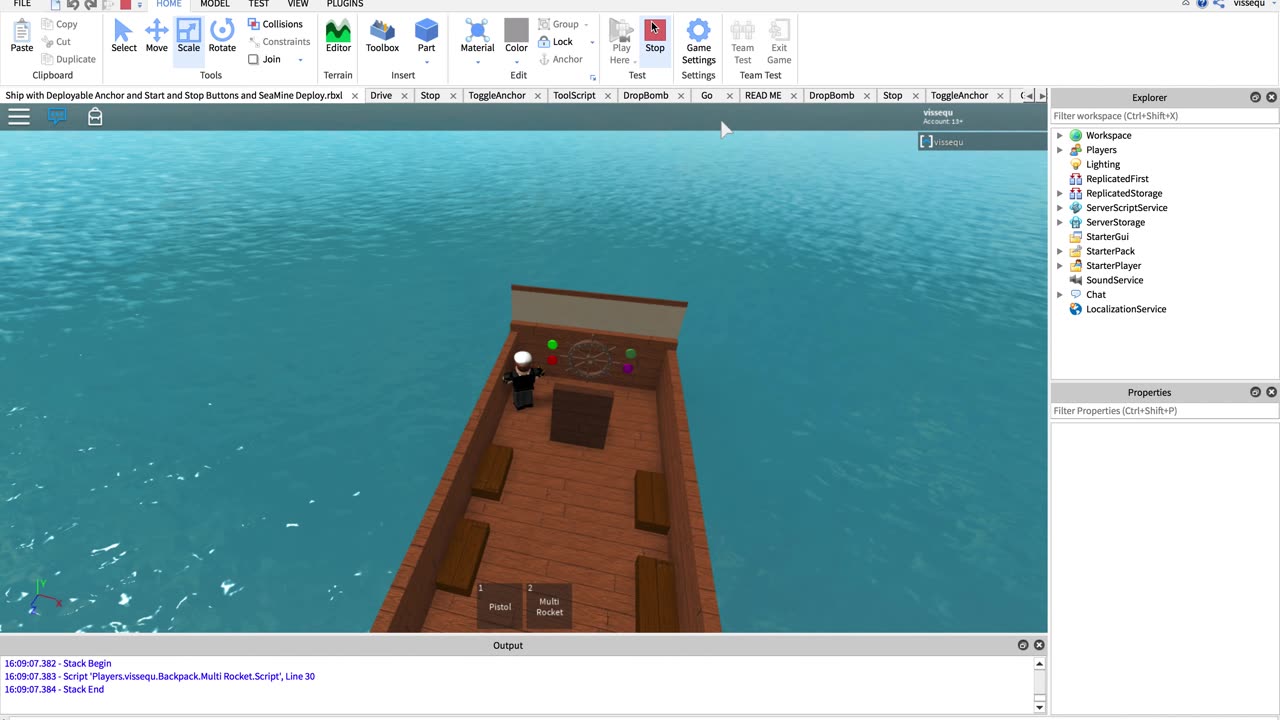Equip the Multi Rocket hotbar slot
This screenshot has height=720, width=1280.
click(549, 606)
